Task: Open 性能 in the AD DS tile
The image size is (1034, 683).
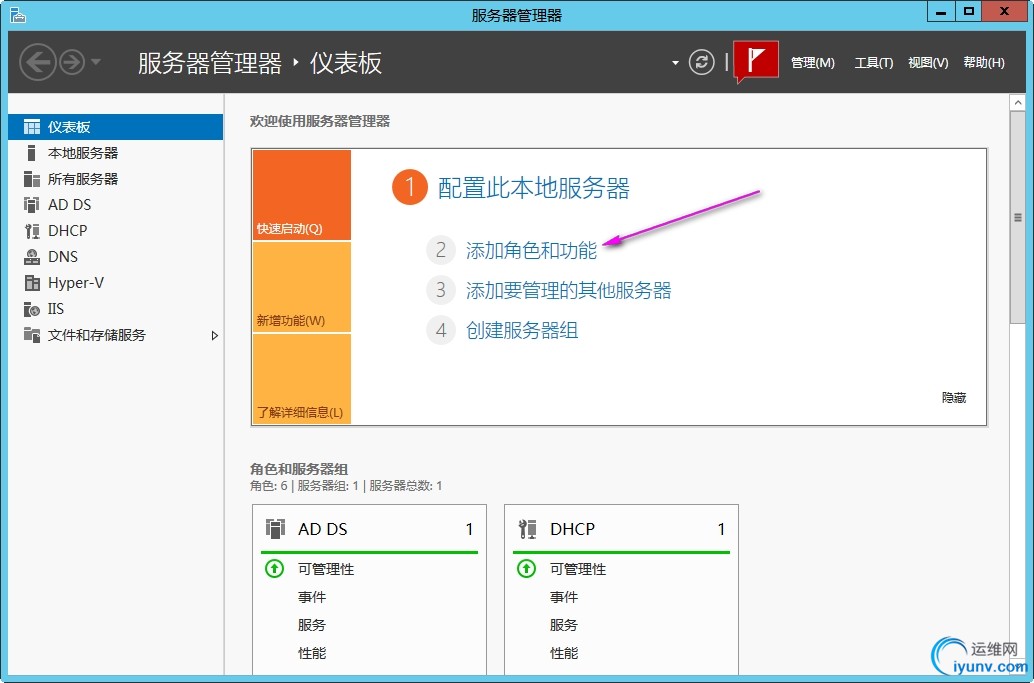Action: coord(312,653)
